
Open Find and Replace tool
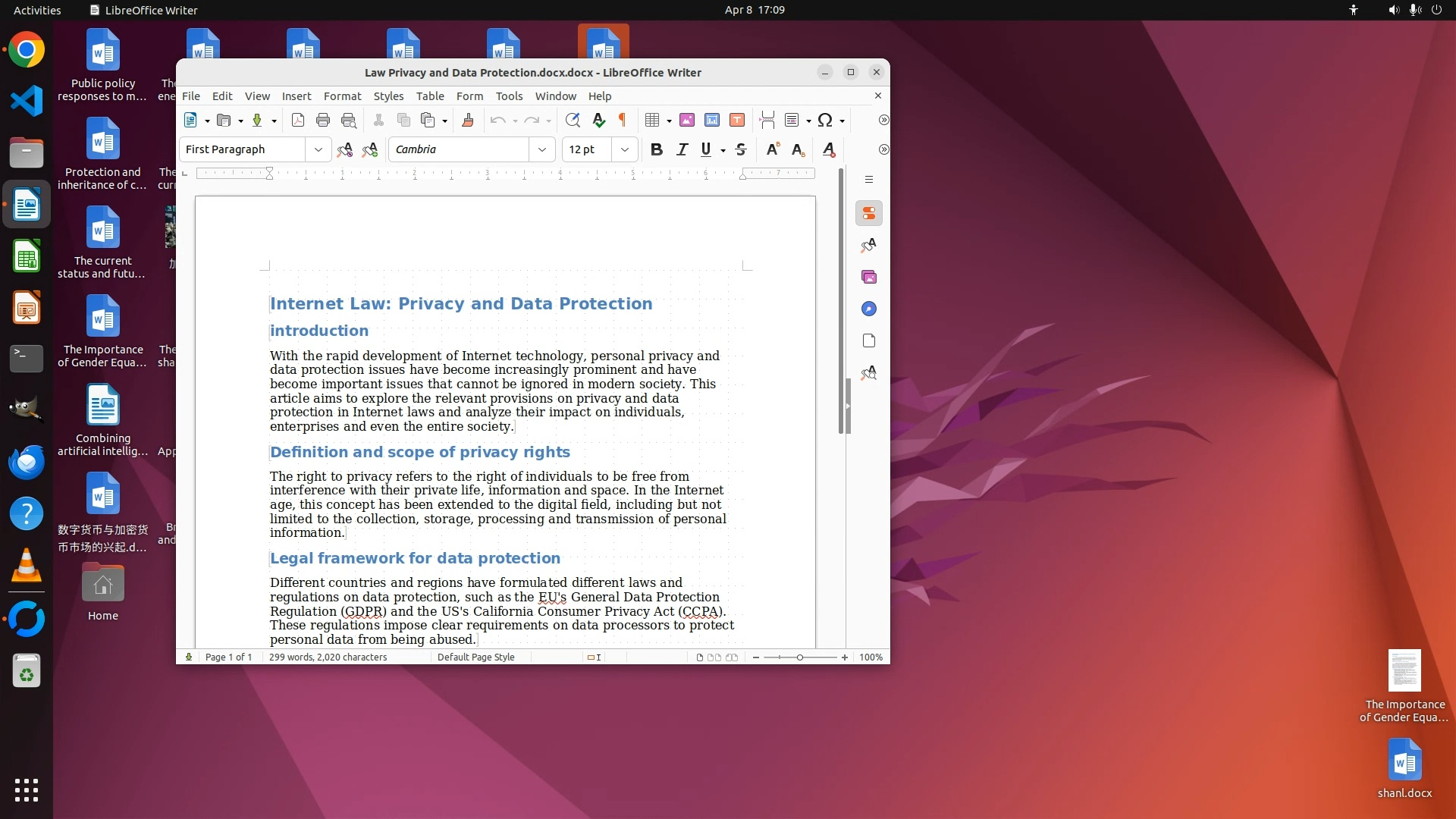click(573, 120)
